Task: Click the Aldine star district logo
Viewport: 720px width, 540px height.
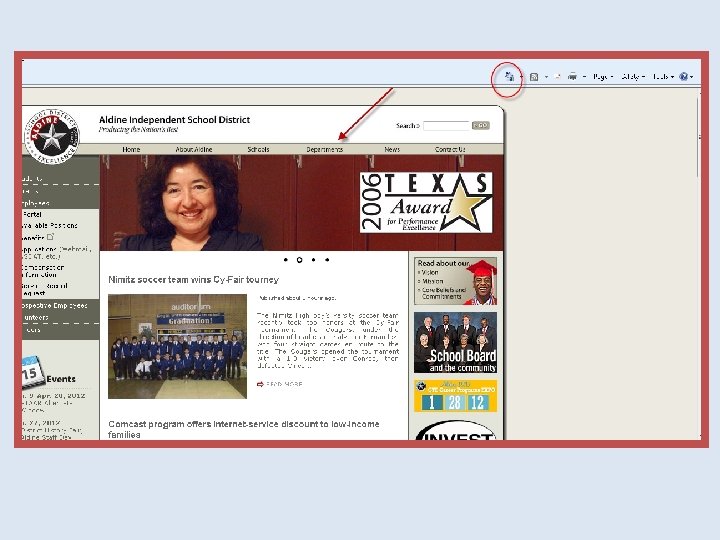Action: coord(51,136)
